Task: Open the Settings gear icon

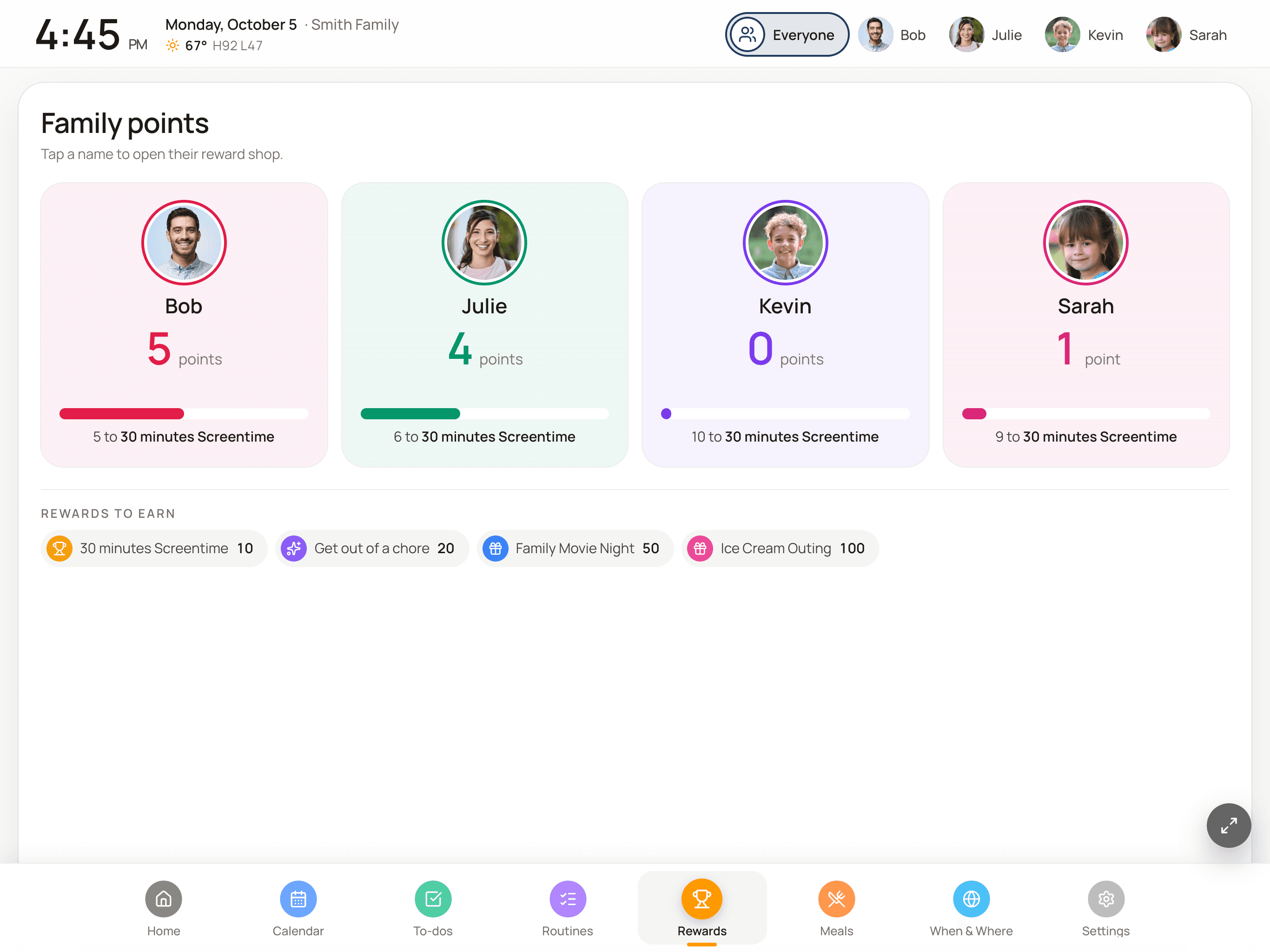Action: point(1106,899)
